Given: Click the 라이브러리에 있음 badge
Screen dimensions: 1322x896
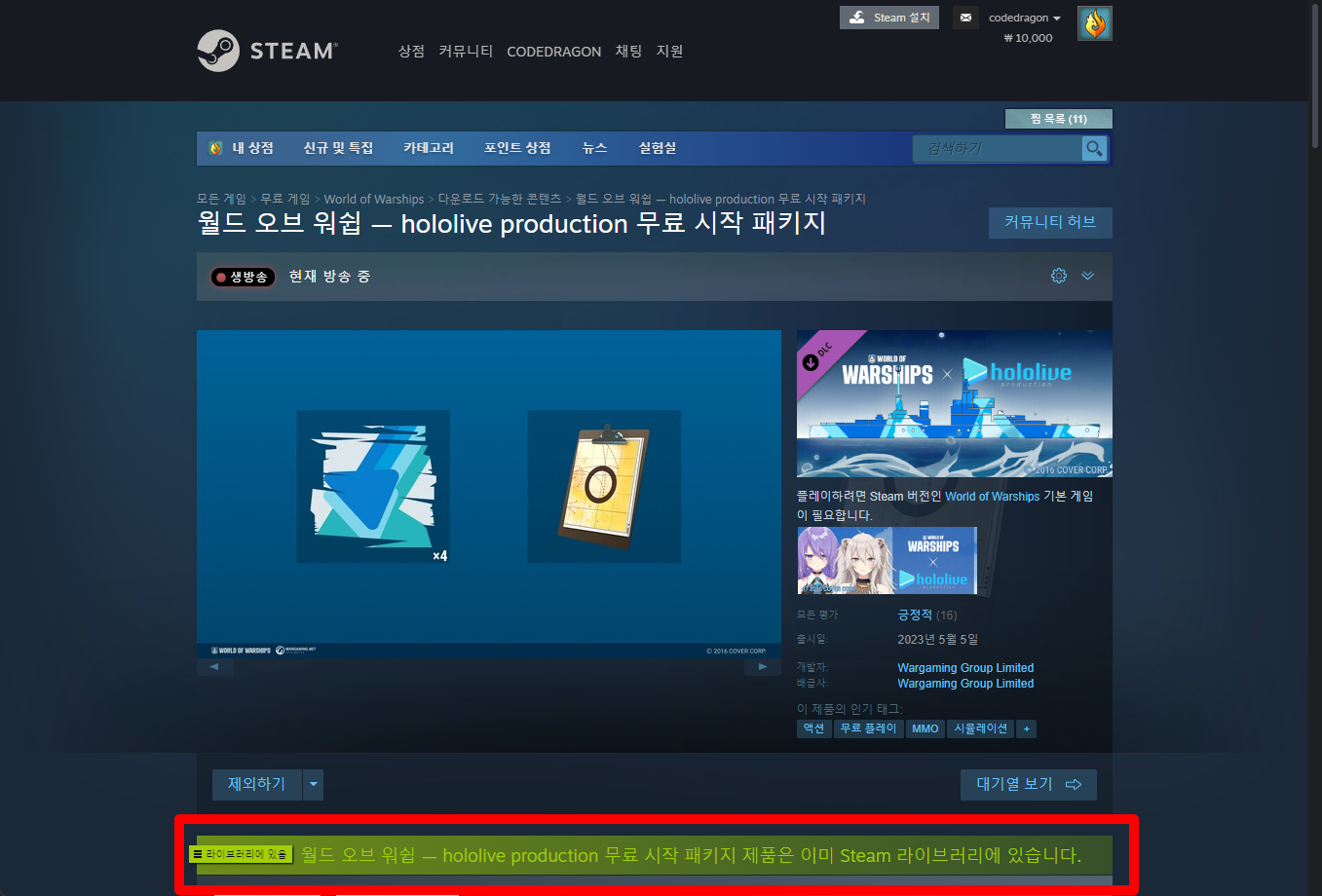Looking at the screenshot, I should (241, 854).
